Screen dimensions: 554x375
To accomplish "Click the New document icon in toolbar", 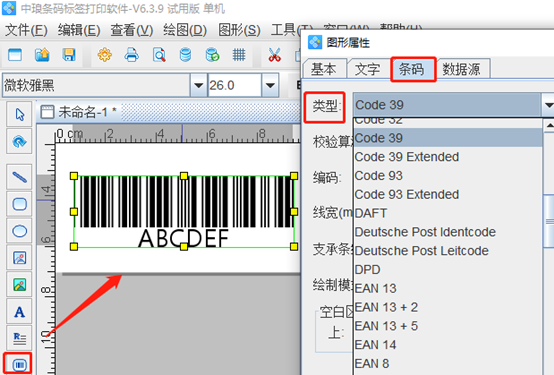I will pos(15,55).
